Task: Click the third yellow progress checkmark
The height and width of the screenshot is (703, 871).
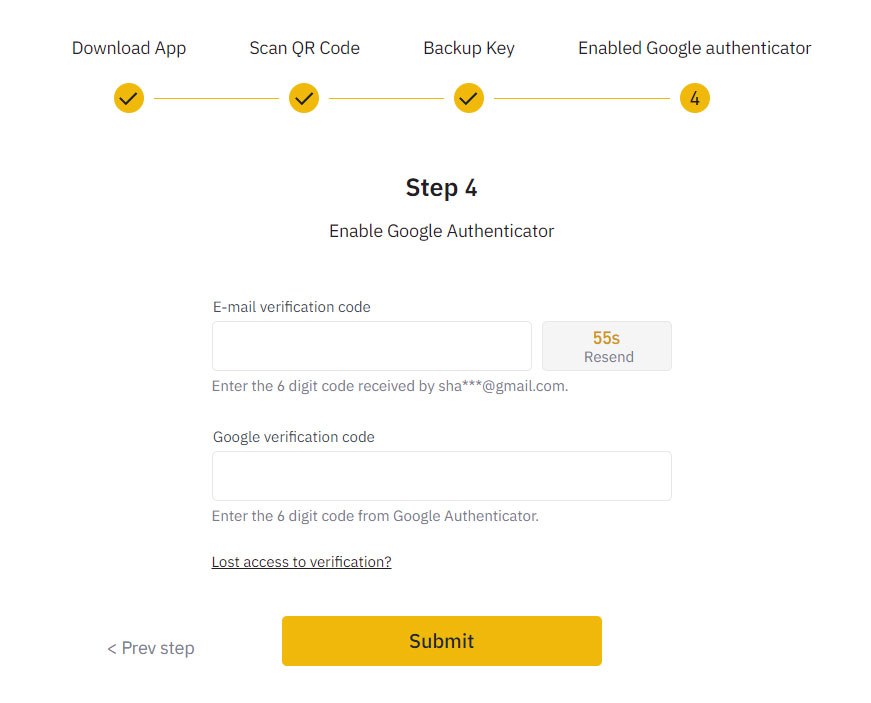Action: pos(468,98)
